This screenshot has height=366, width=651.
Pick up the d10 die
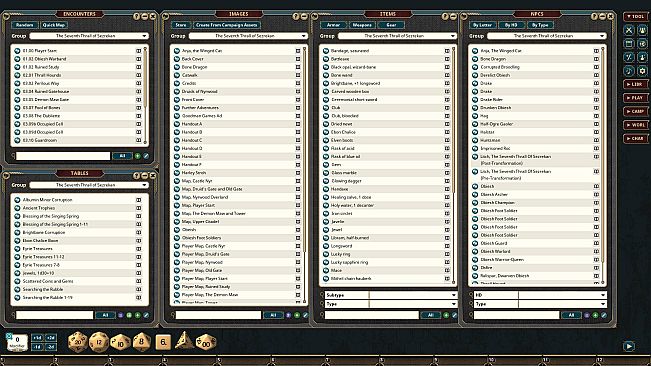pos(120,342)
